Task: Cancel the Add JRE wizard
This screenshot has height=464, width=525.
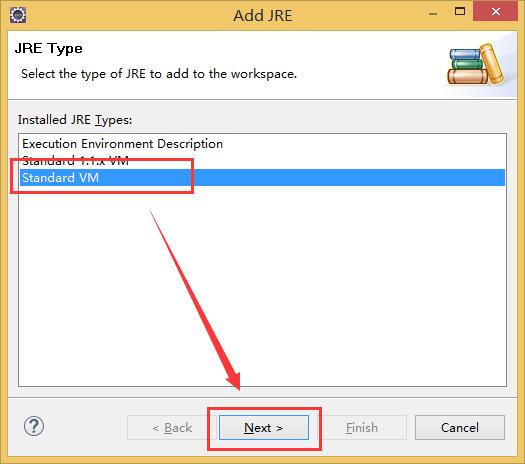Action: 460,428
